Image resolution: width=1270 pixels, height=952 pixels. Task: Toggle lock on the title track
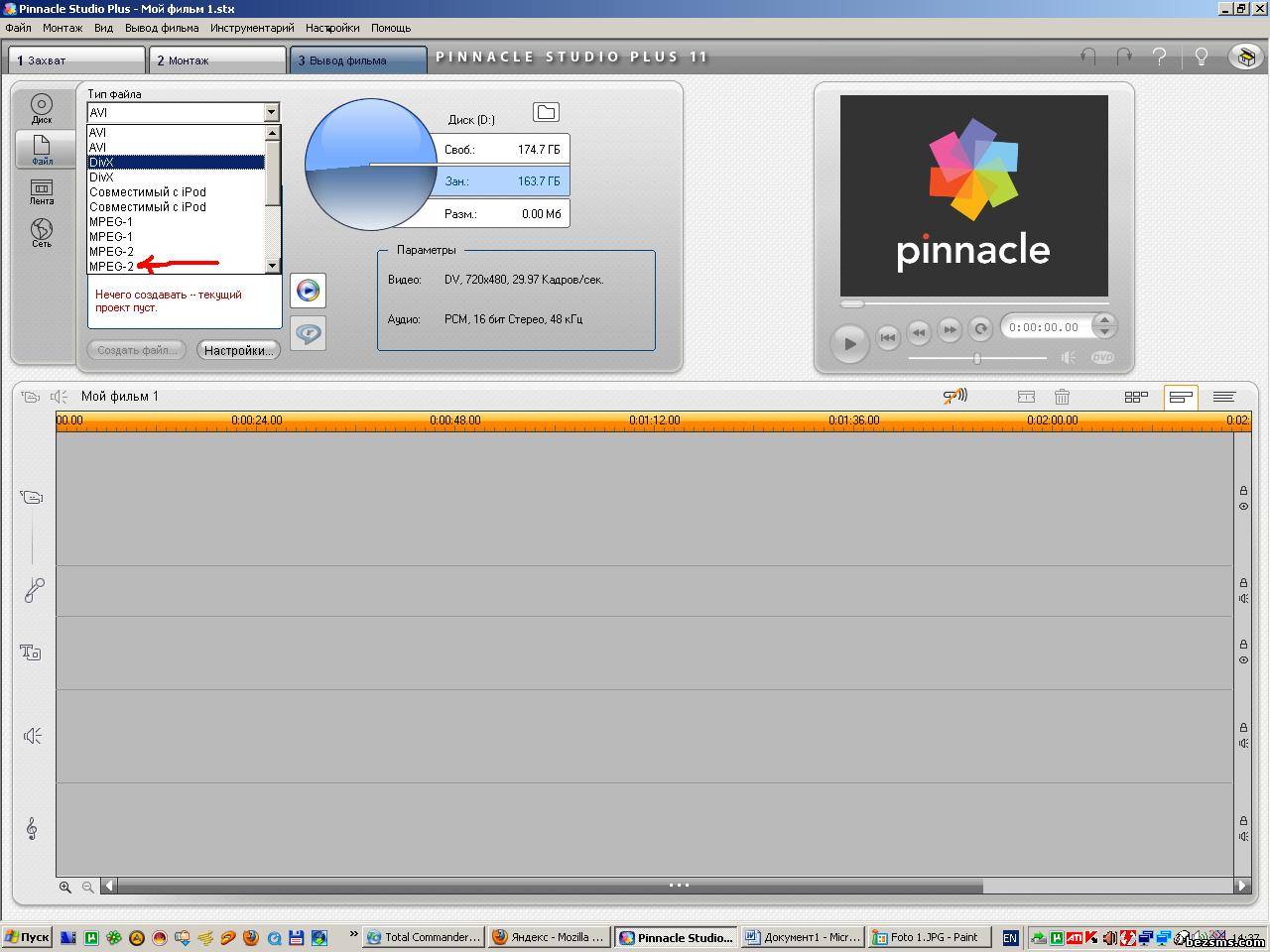coord(1243,645)
